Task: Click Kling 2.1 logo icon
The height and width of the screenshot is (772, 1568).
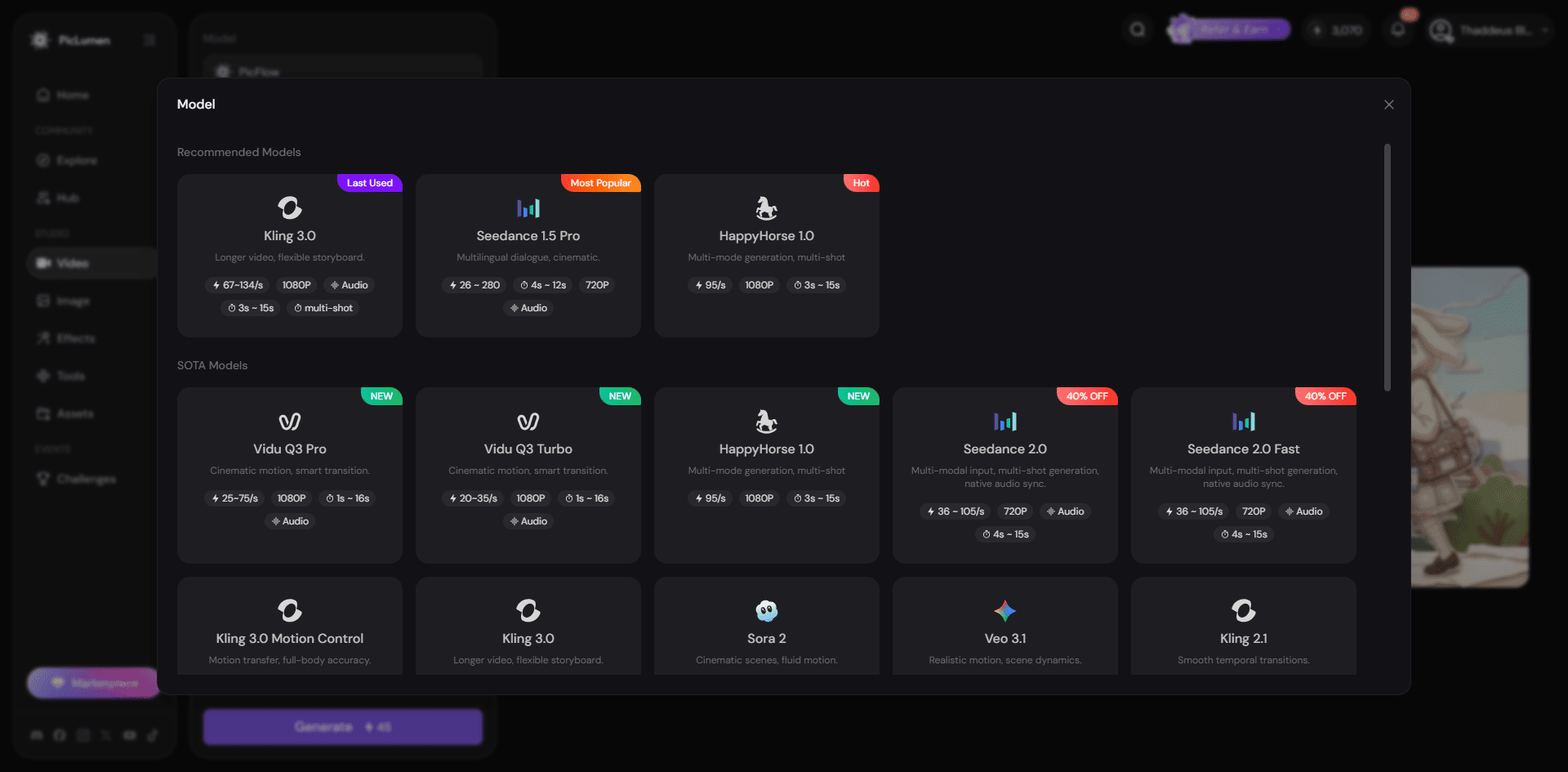Action: pyautogui.click(x=1244, y=610)
